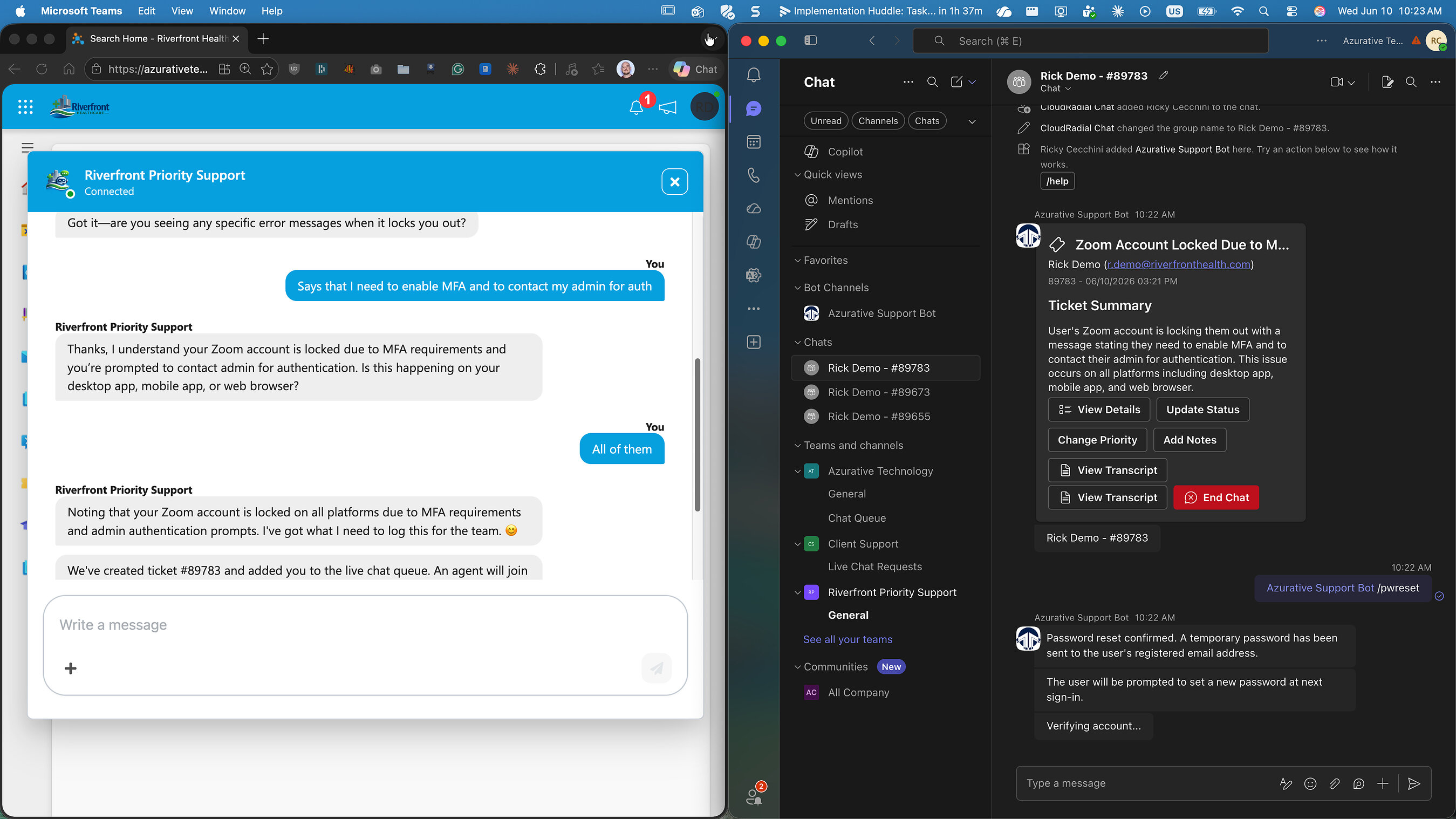Open OneDrive cloud icon in Teams sidebar

754,209
